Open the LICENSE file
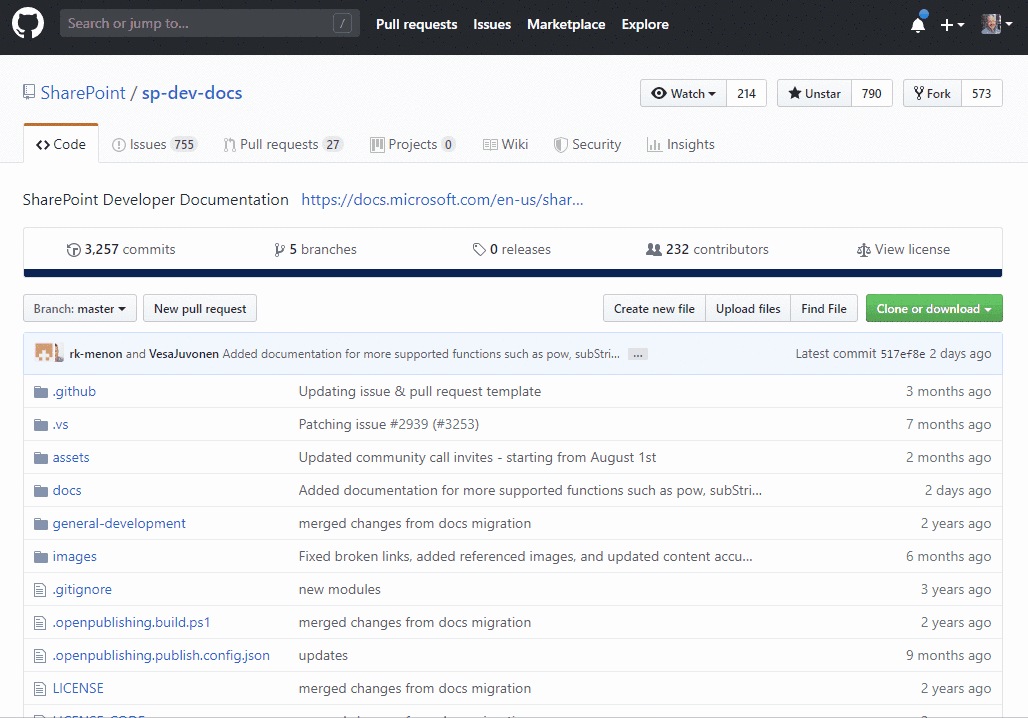This screenshot has height=718, width=1028. 78,688
